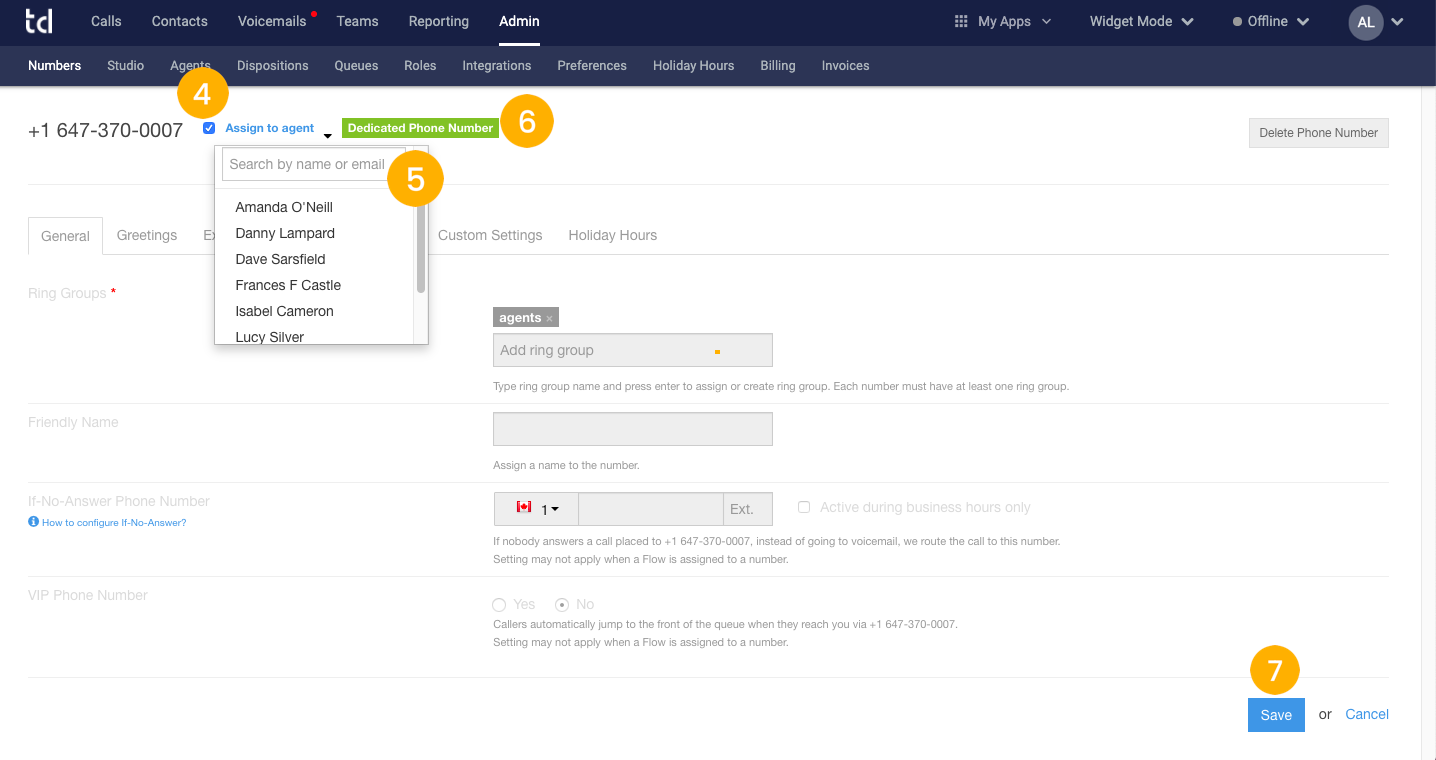The image size is (1436, 760).
Task: Click the agent list dropdown arrow
Action: [x=327, y=136]
